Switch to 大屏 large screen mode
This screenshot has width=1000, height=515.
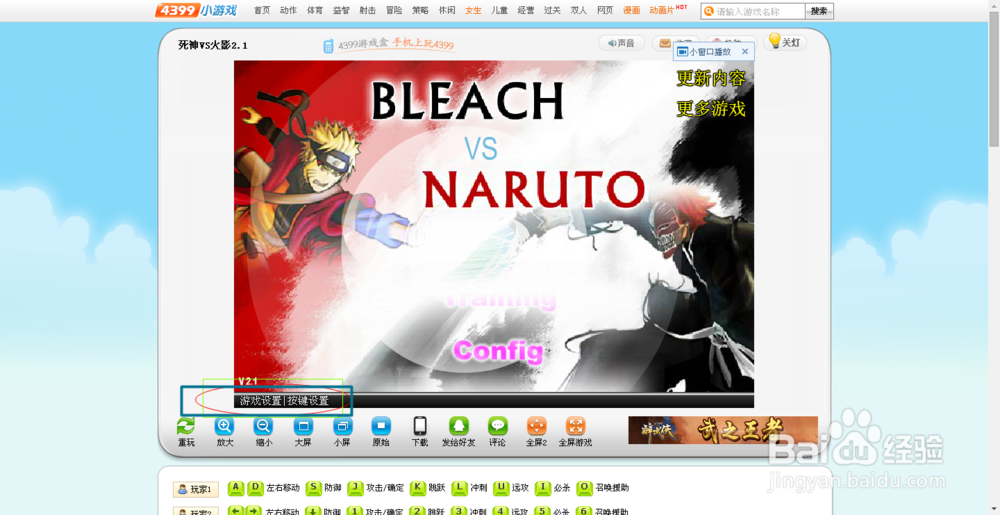click(303, 426)
